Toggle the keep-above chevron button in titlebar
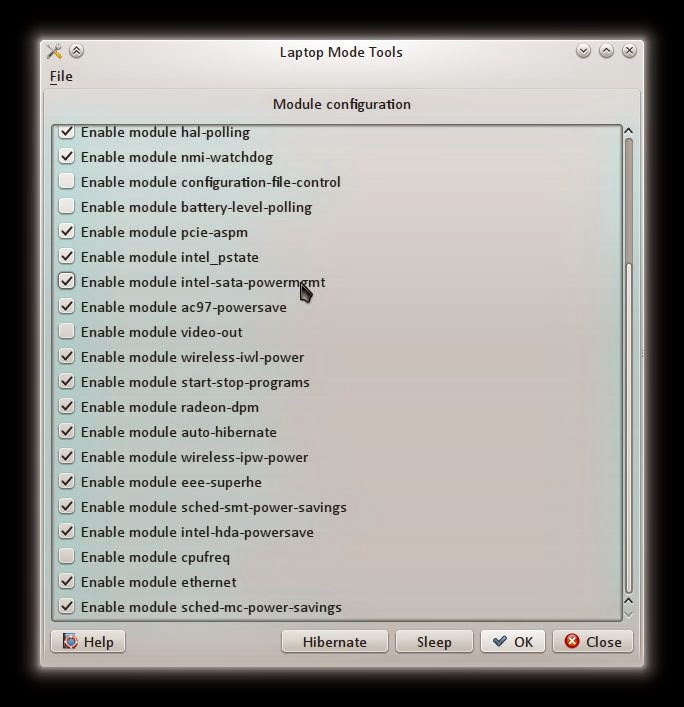Image resolution: width=684 pixels, height=707 pixels. click(77, 51)
